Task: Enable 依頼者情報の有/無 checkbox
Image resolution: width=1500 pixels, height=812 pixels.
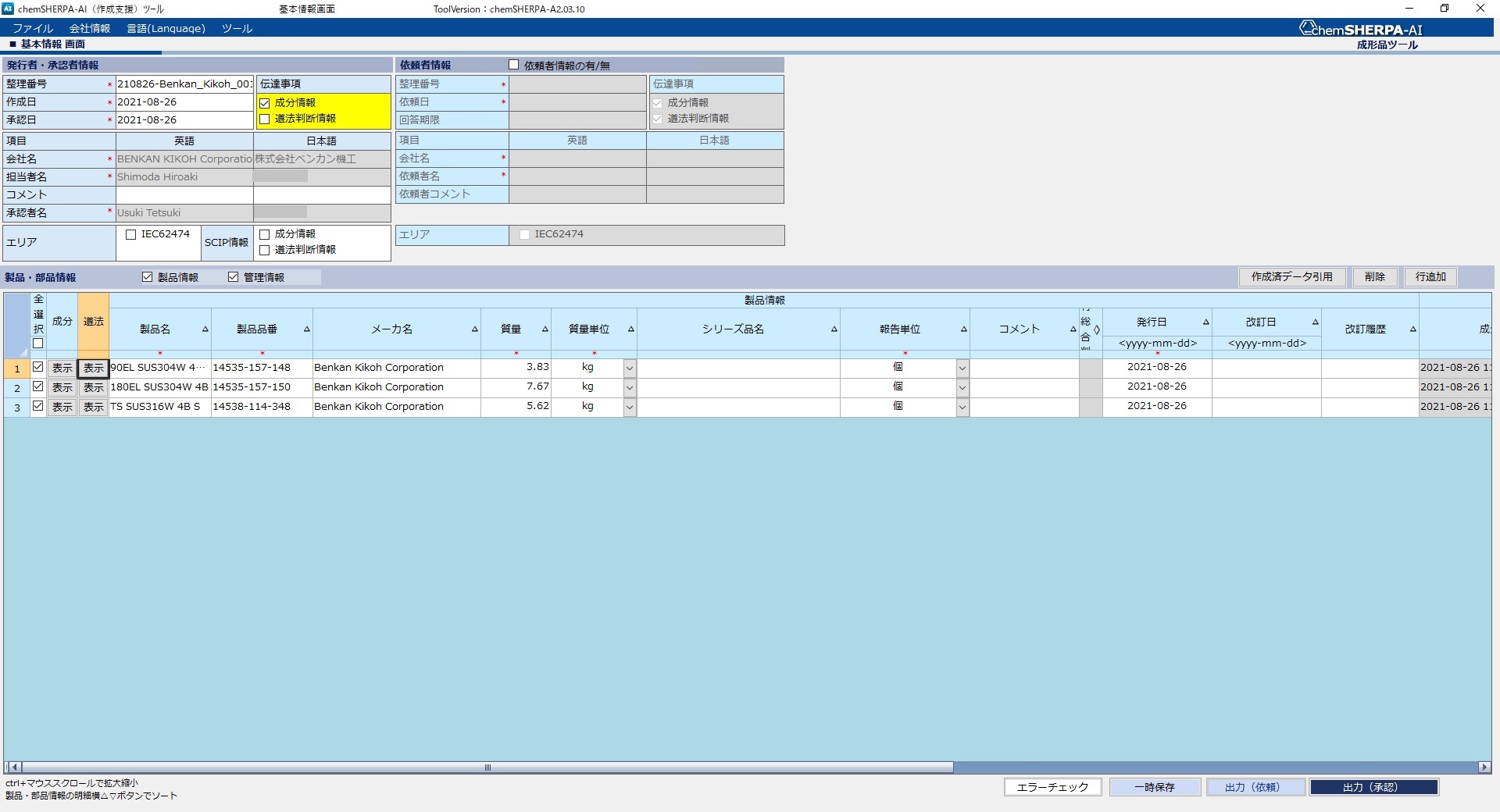Action: pyautogui.click(x=514, y=65)
